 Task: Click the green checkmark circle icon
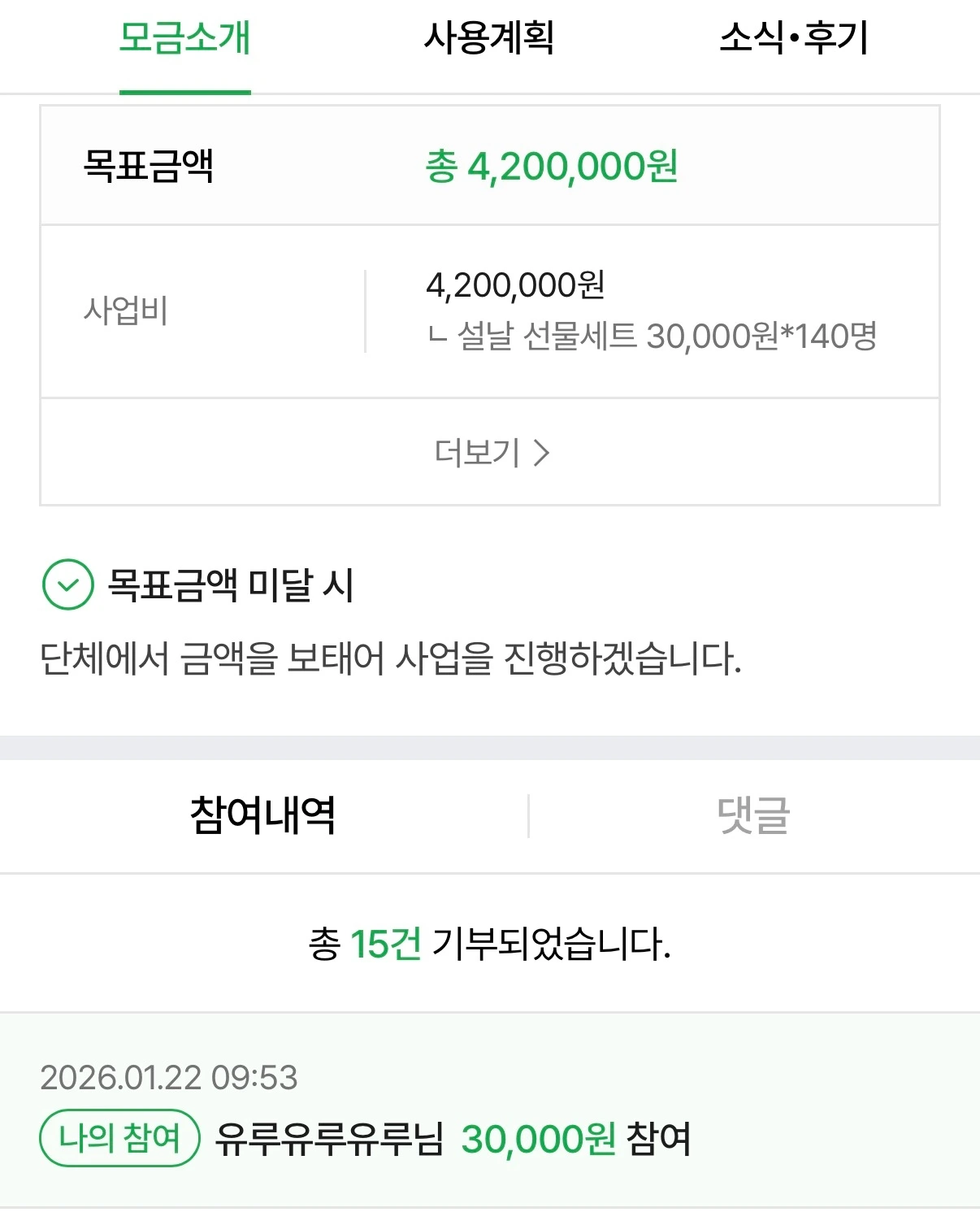pyautogui.click(x=67, y=584)
